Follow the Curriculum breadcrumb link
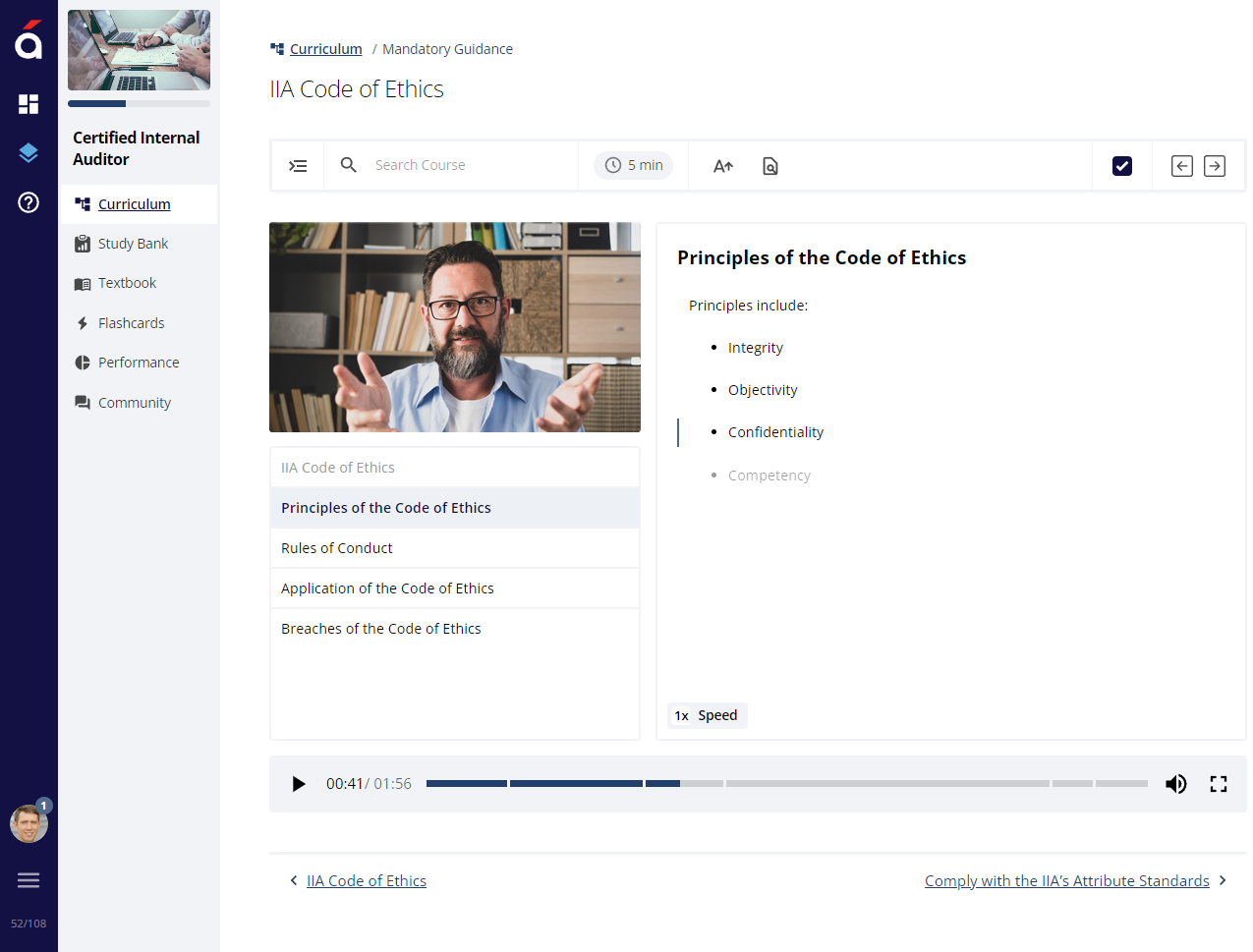 coord(325,48)
